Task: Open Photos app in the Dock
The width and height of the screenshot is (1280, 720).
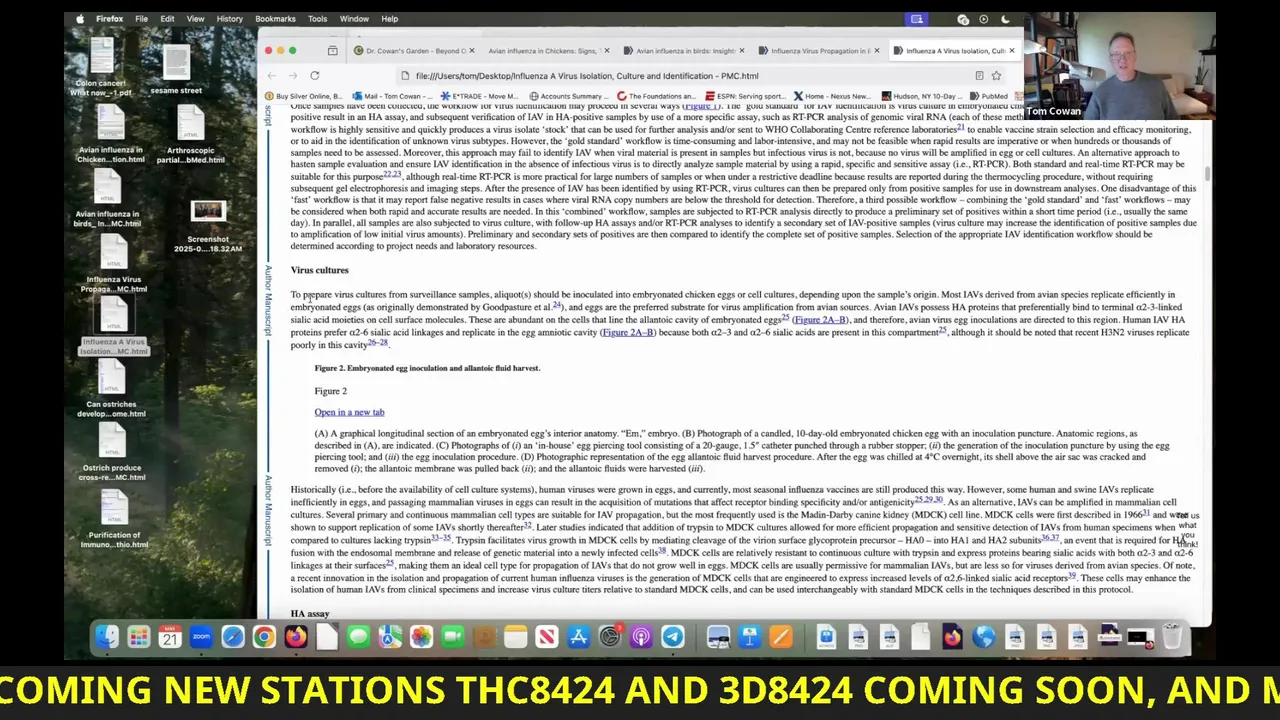Action: point(421,637)
